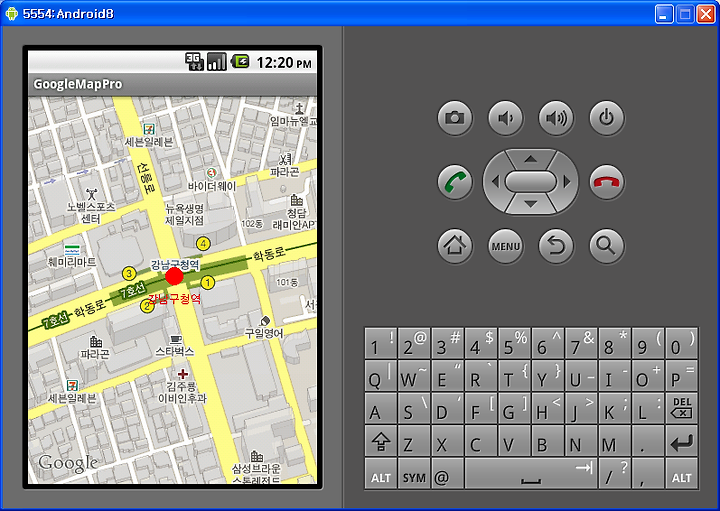Image resolution: width=720 pixels, height=511 pixels.
Task: Click the signal strength bars icon
Action: pos(217,62)
